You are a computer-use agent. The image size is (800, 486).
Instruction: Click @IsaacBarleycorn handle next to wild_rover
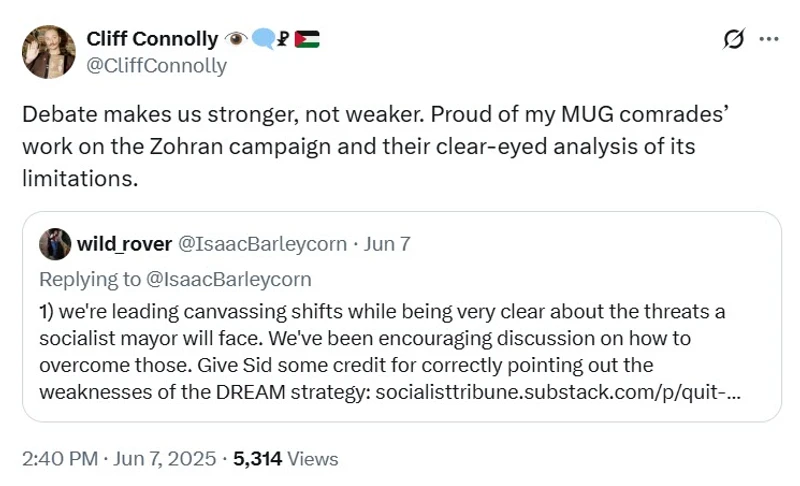point(262,243)
